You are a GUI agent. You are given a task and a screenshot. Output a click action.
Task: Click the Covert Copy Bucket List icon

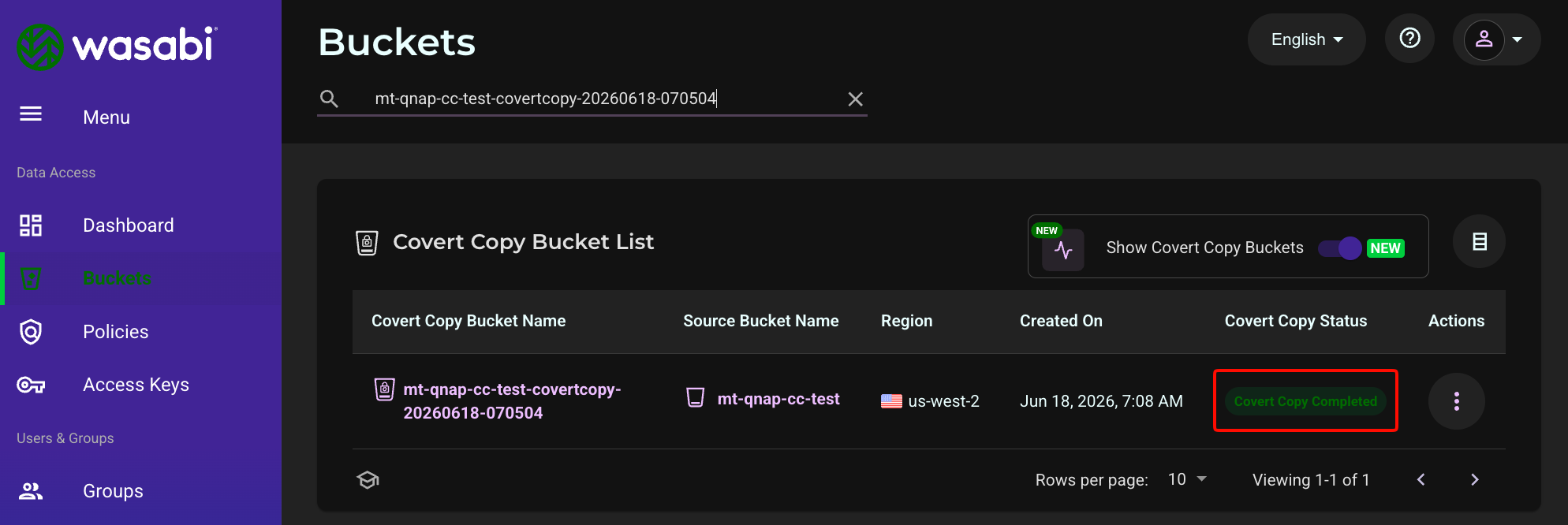tap(367, 243)
